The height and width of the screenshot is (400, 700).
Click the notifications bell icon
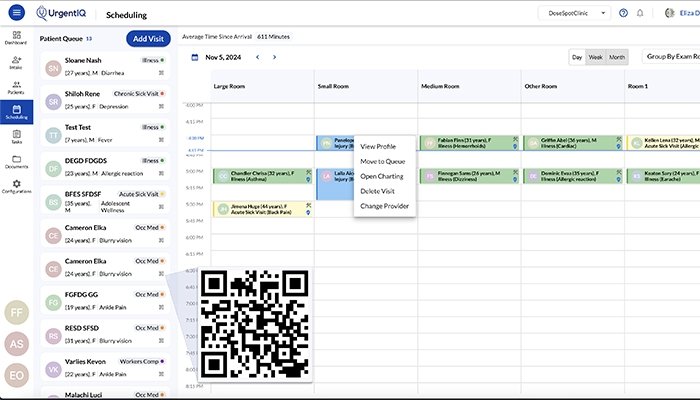640,13
